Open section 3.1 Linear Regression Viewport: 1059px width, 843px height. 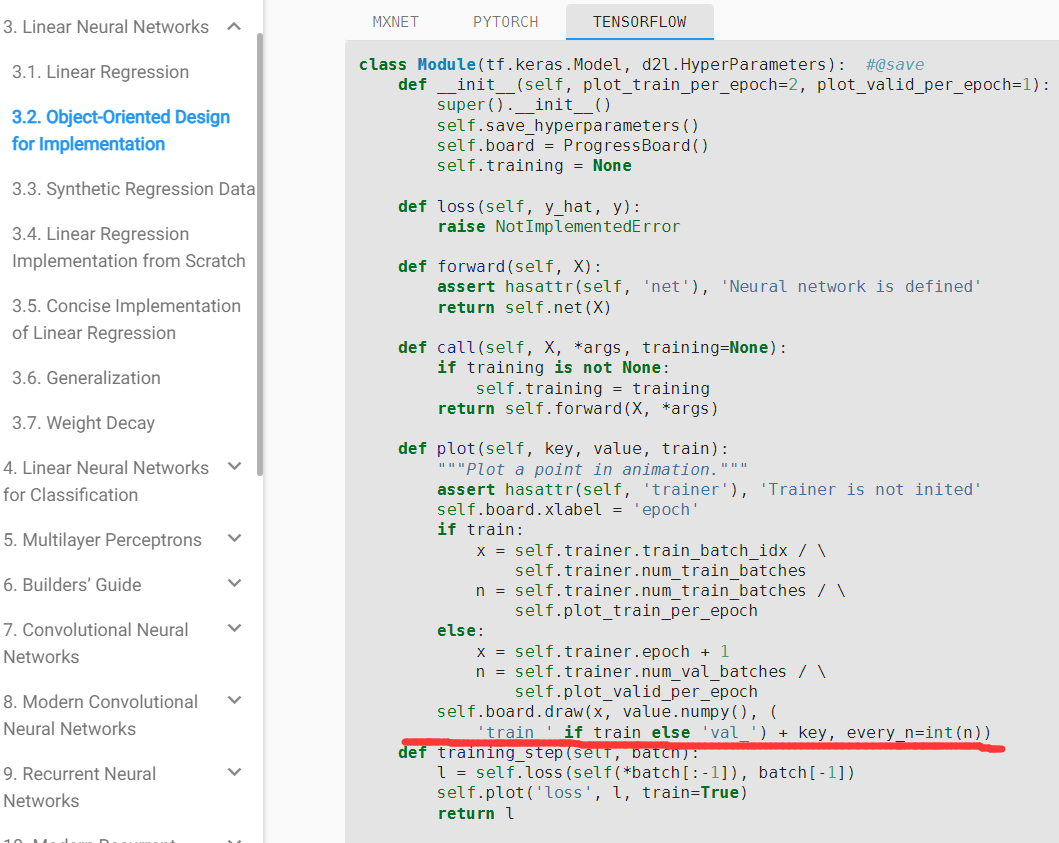pos(101,72)
